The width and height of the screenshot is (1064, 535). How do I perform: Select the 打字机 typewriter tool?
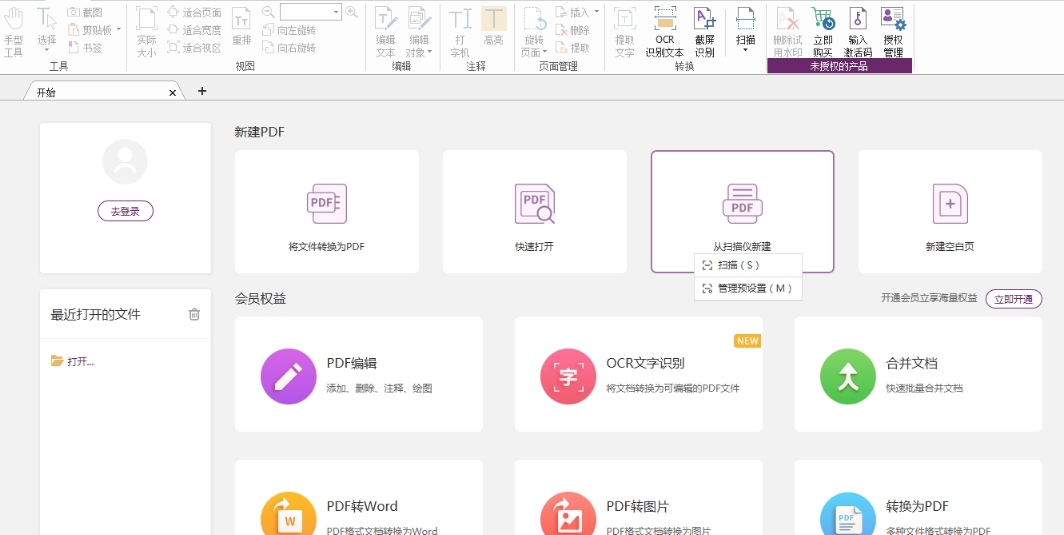pos(460,32)
